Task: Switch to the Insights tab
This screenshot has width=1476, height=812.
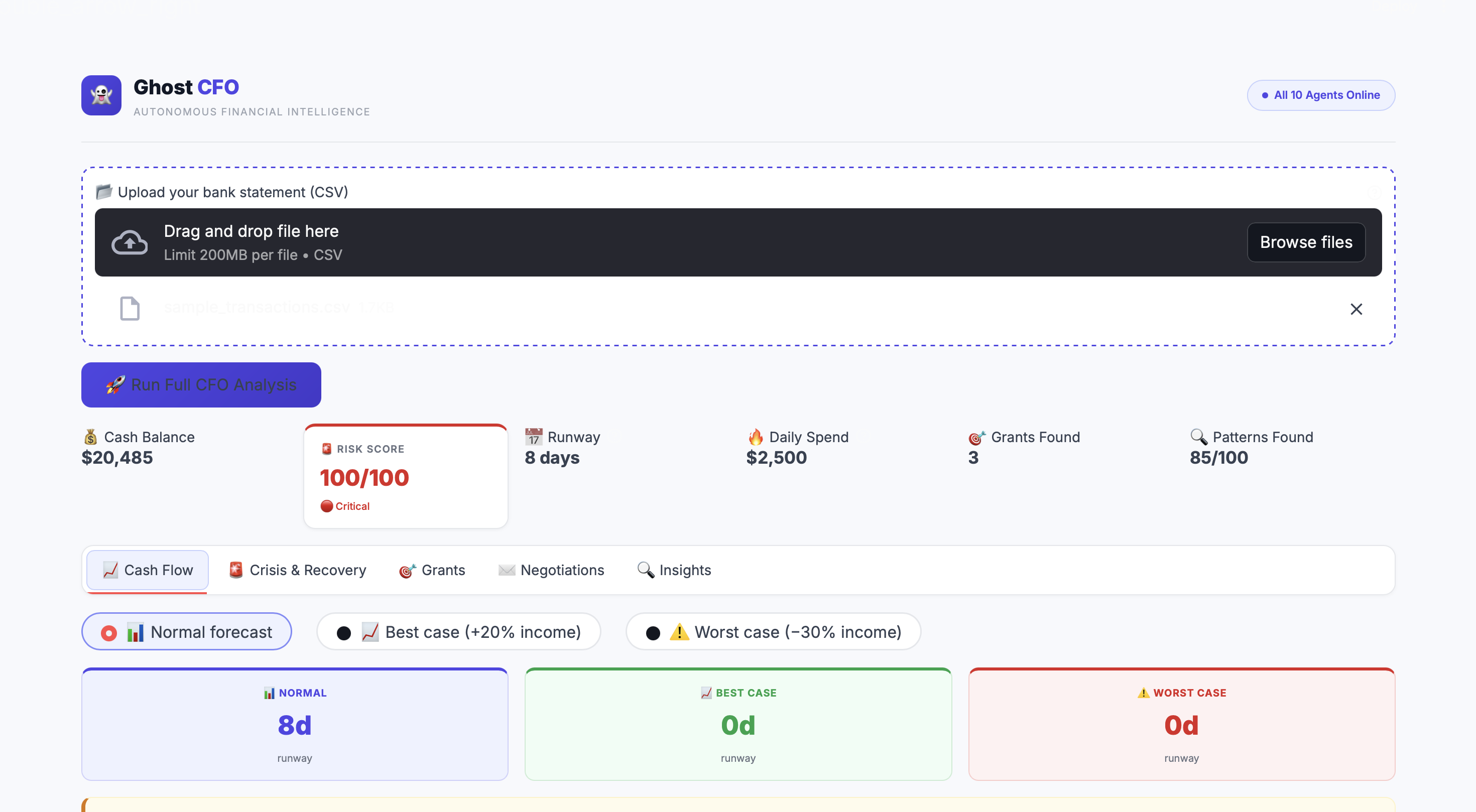Action: point(674,570)
